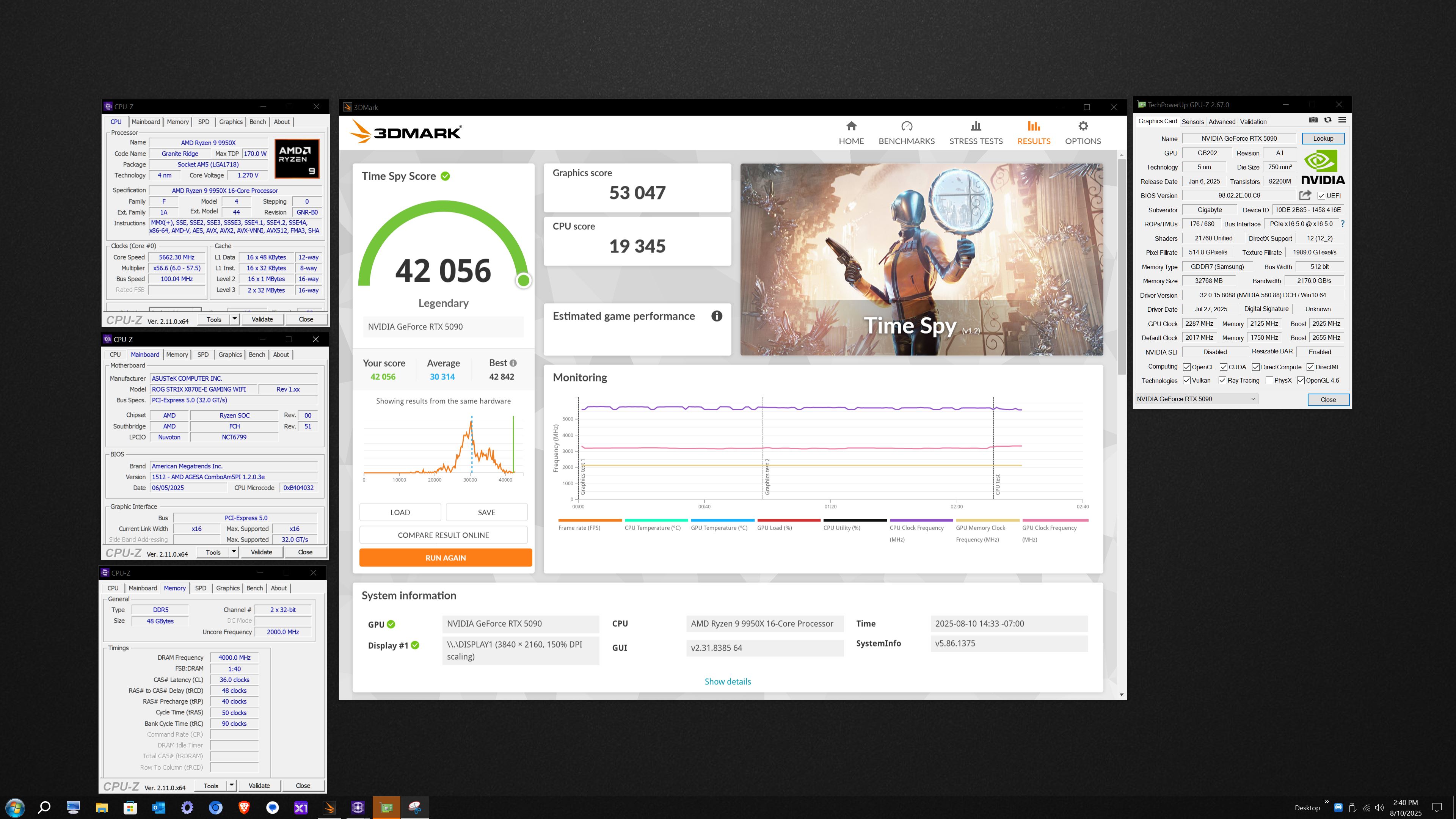1456x819 pixels.
Task: Toggle the DirectCompute checkbox
Action: click(1255, 367)
